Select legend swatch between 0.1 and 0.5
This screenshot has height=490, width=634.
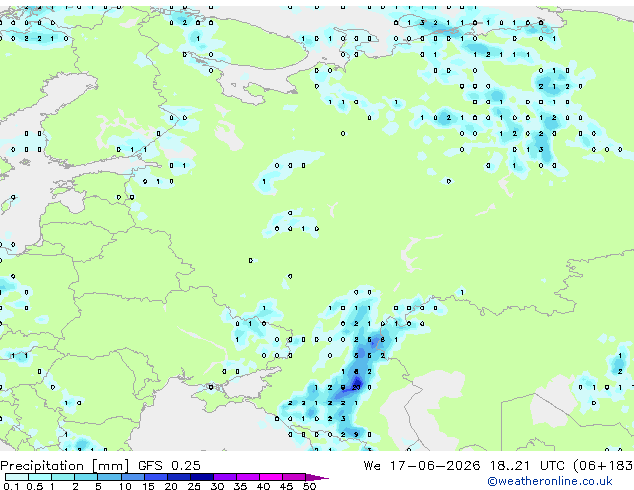[x=17, y=477]
